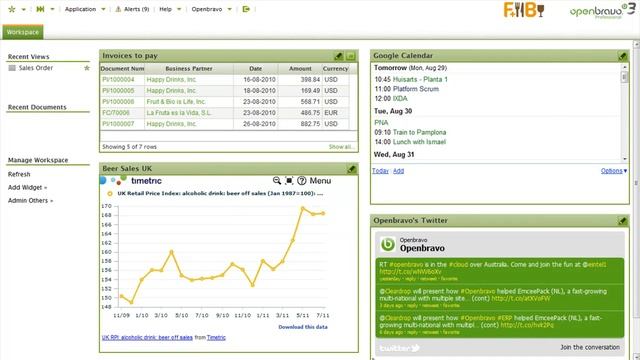The image size is (640, 360).
Task: Open the timetric chart Menu
Action: (x=320, y=180)
